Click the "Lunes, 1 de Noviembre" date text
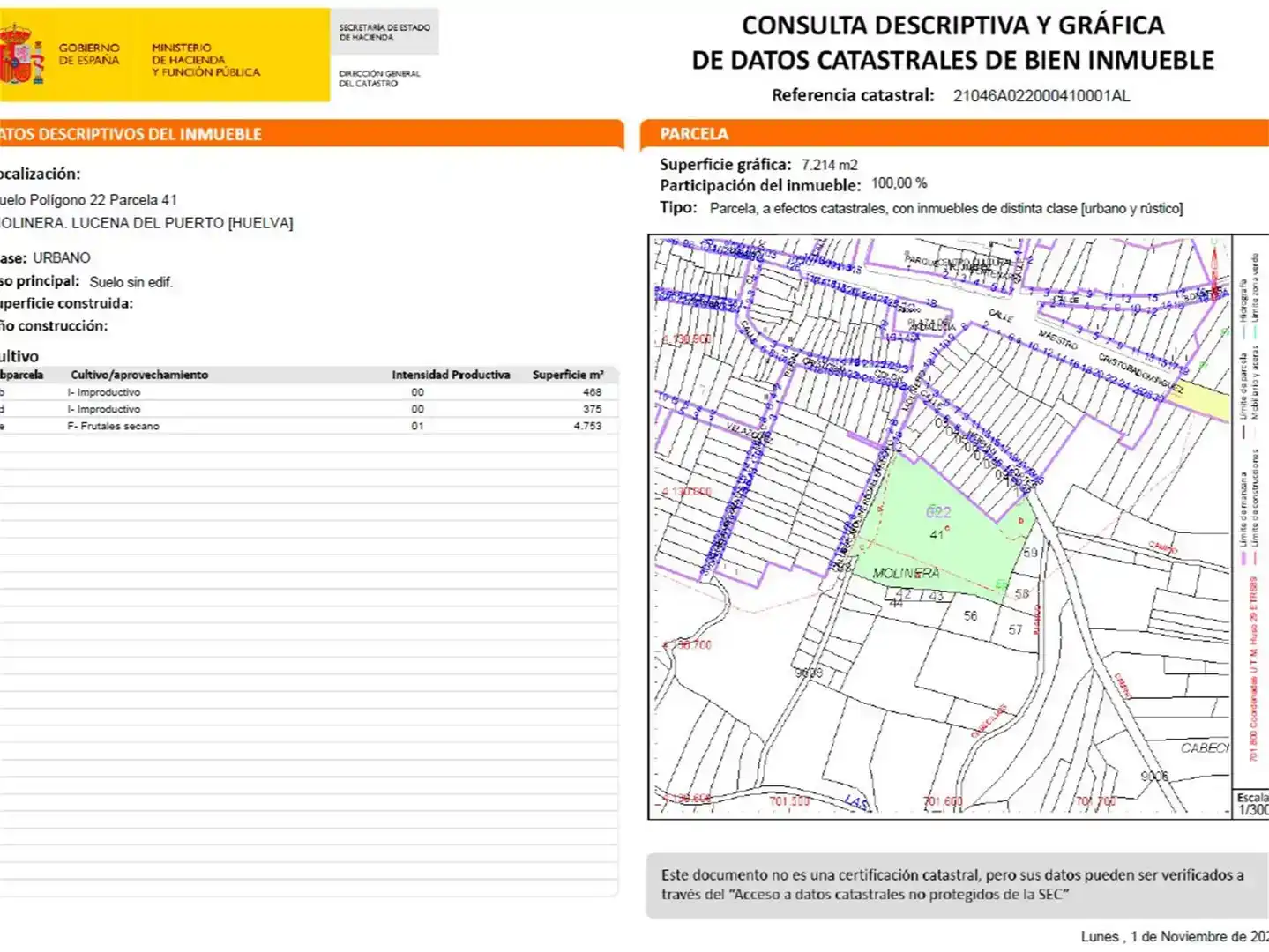 coord(1175,936)
